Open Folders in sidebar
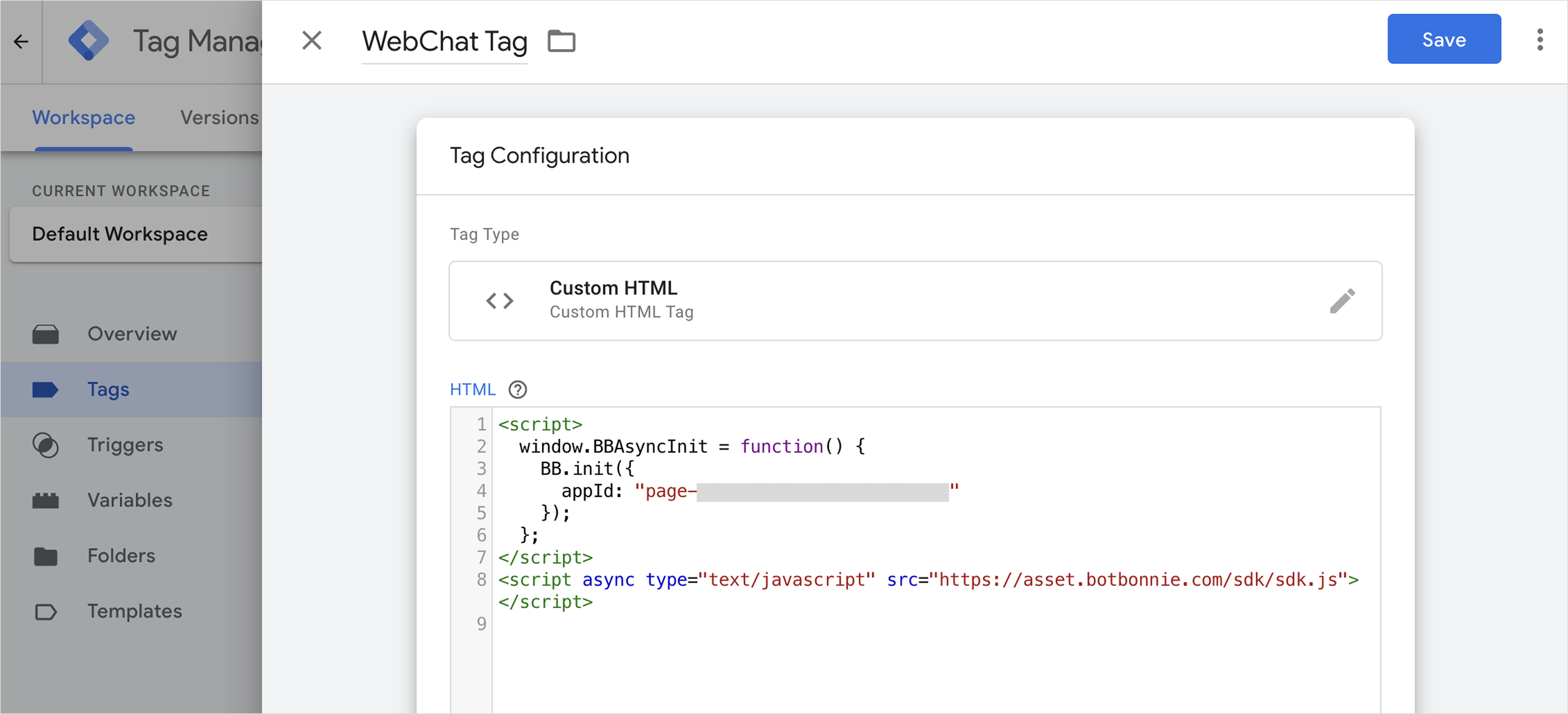 (x=121, y=555)
